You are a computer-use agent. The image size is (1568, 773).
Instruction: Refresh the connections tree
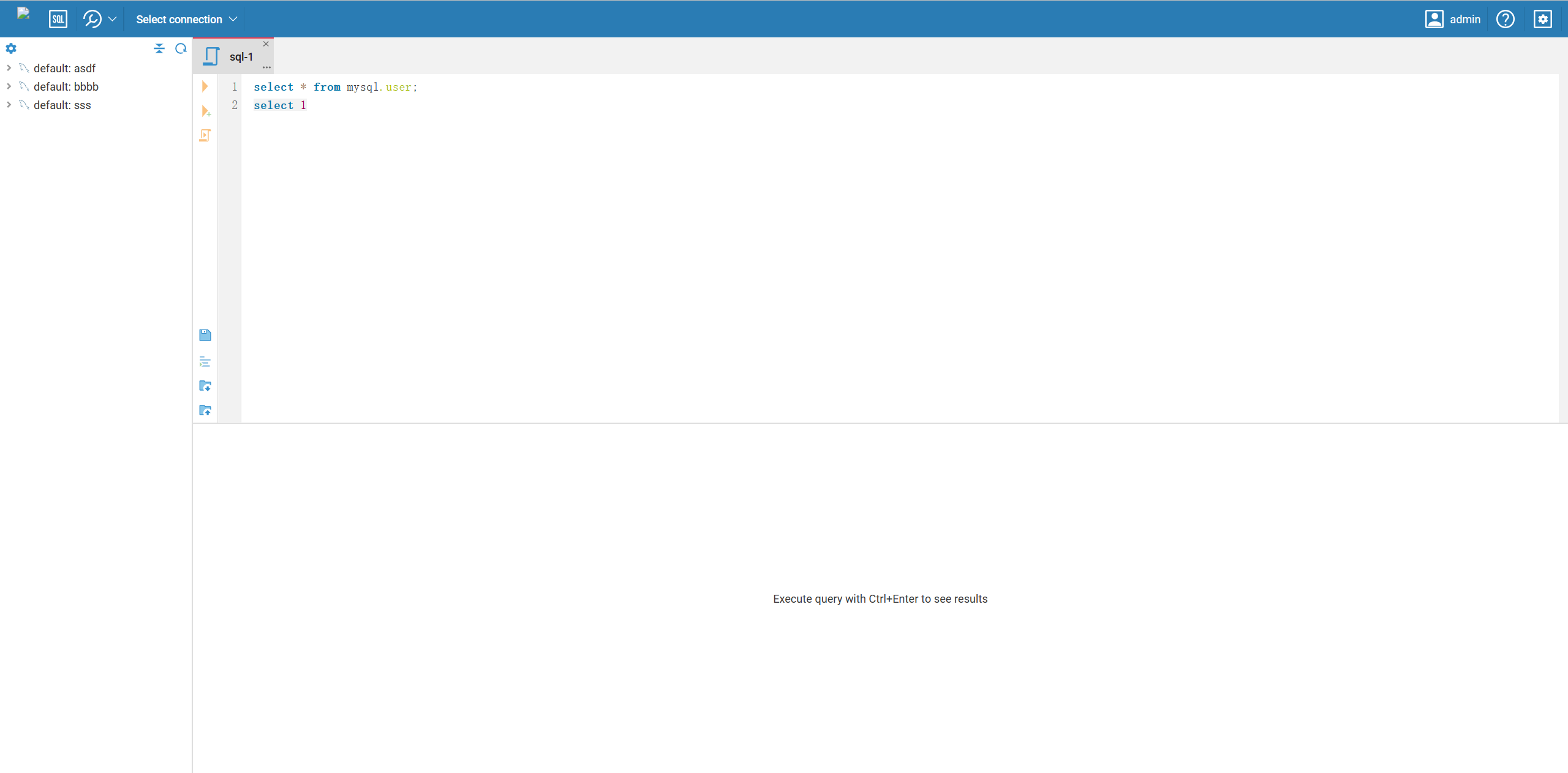(x=180, y=48)
